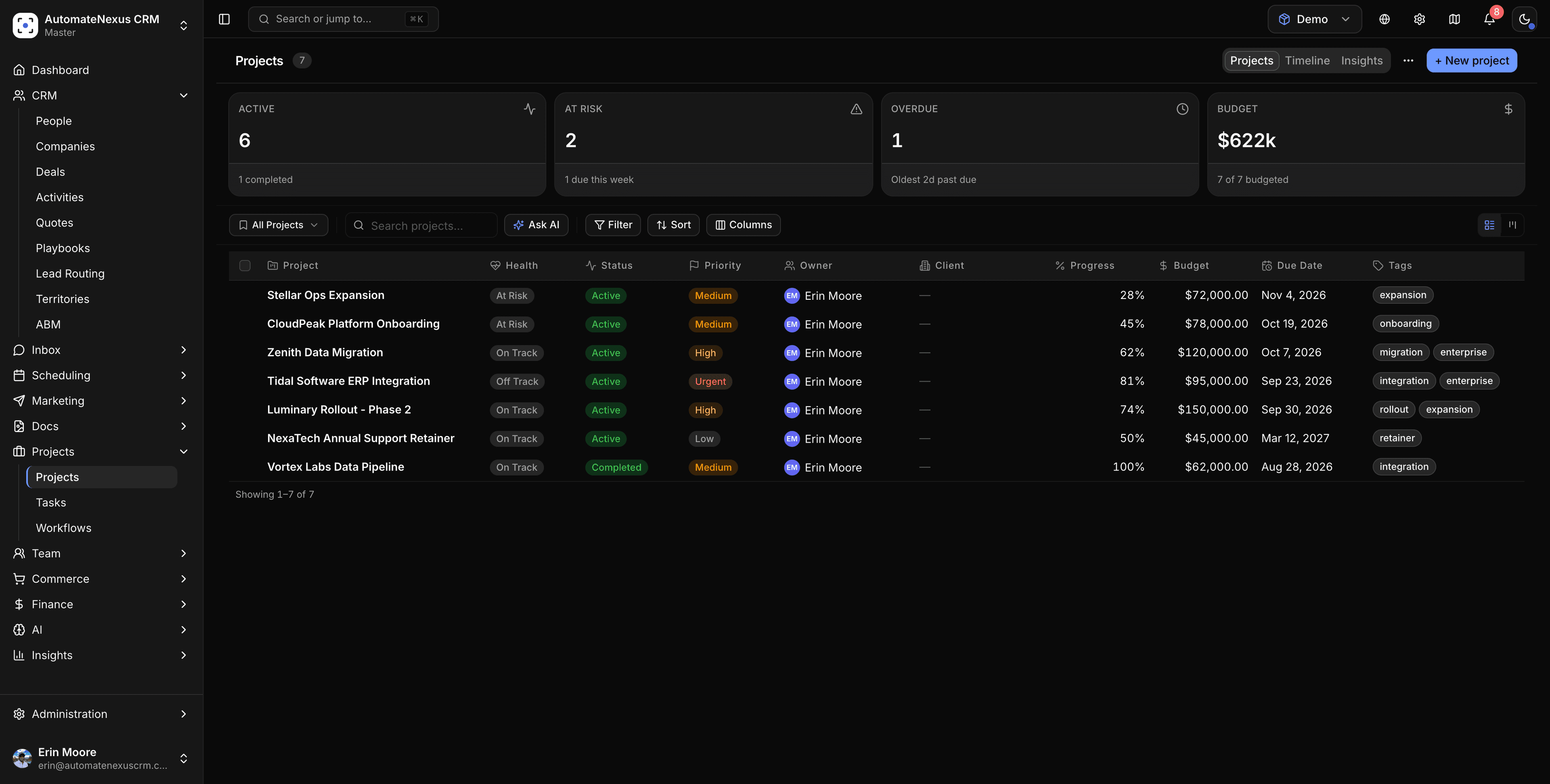Collapse the CRM section chevron
This screenshot has height=784, width=1550.
[x=184, y=96]
